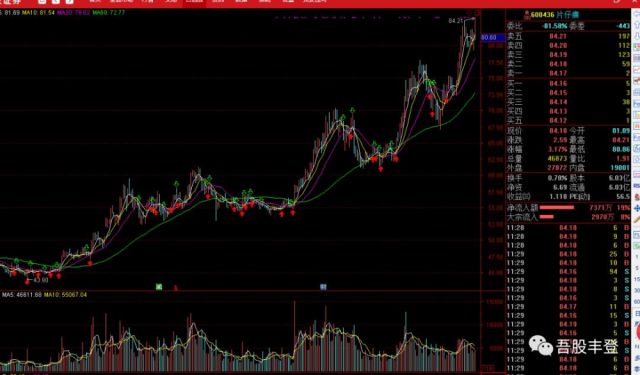This screenshot has height=375, width=640.
Task: Click the WeChat logo in the watermark
Action: tap(541, 346)
